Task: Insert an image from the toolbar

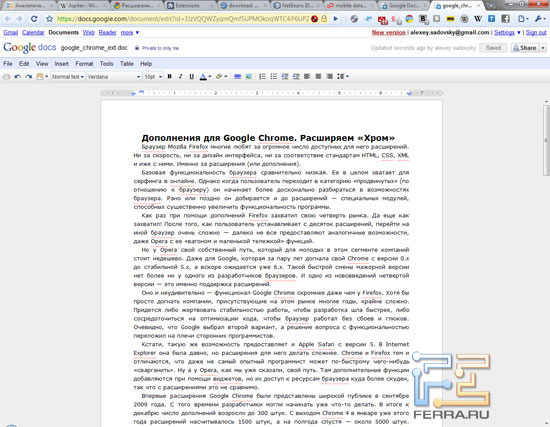Action: point(249,76)
